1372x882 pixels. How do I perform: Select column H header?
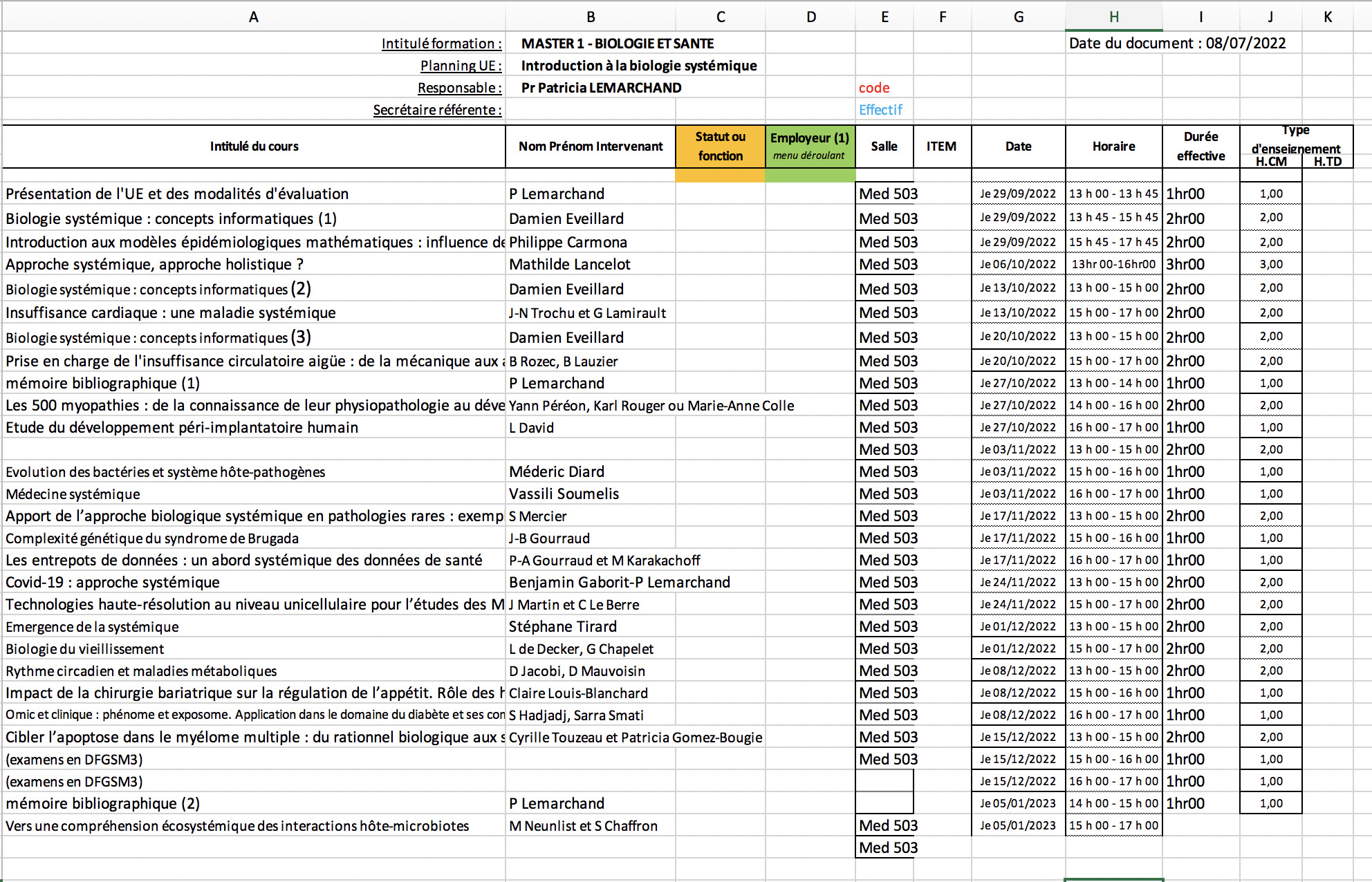pos(1113,17)
